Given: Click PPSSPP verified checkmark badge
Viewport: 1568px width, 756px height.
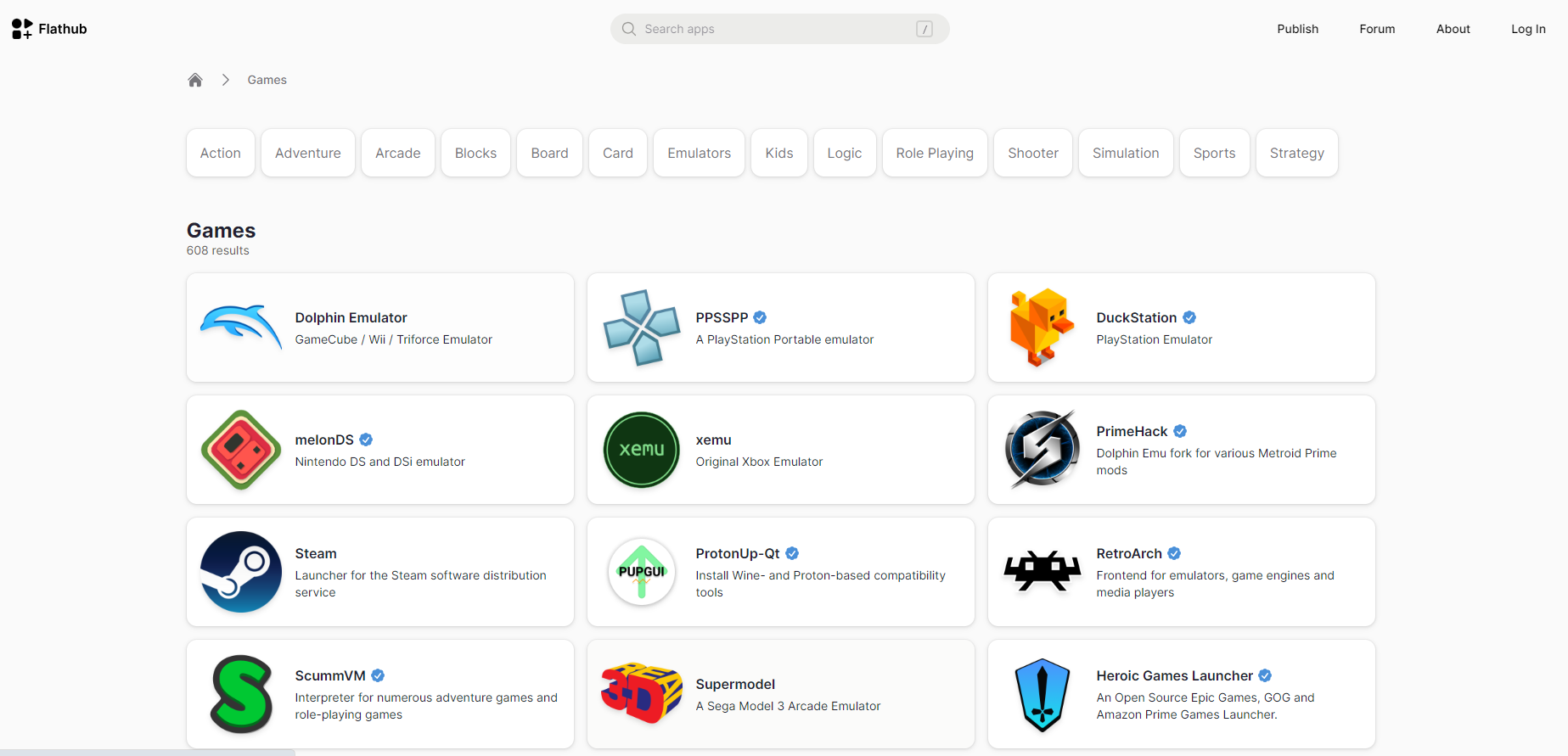Looking at the screenshot, I should [760, 317].
